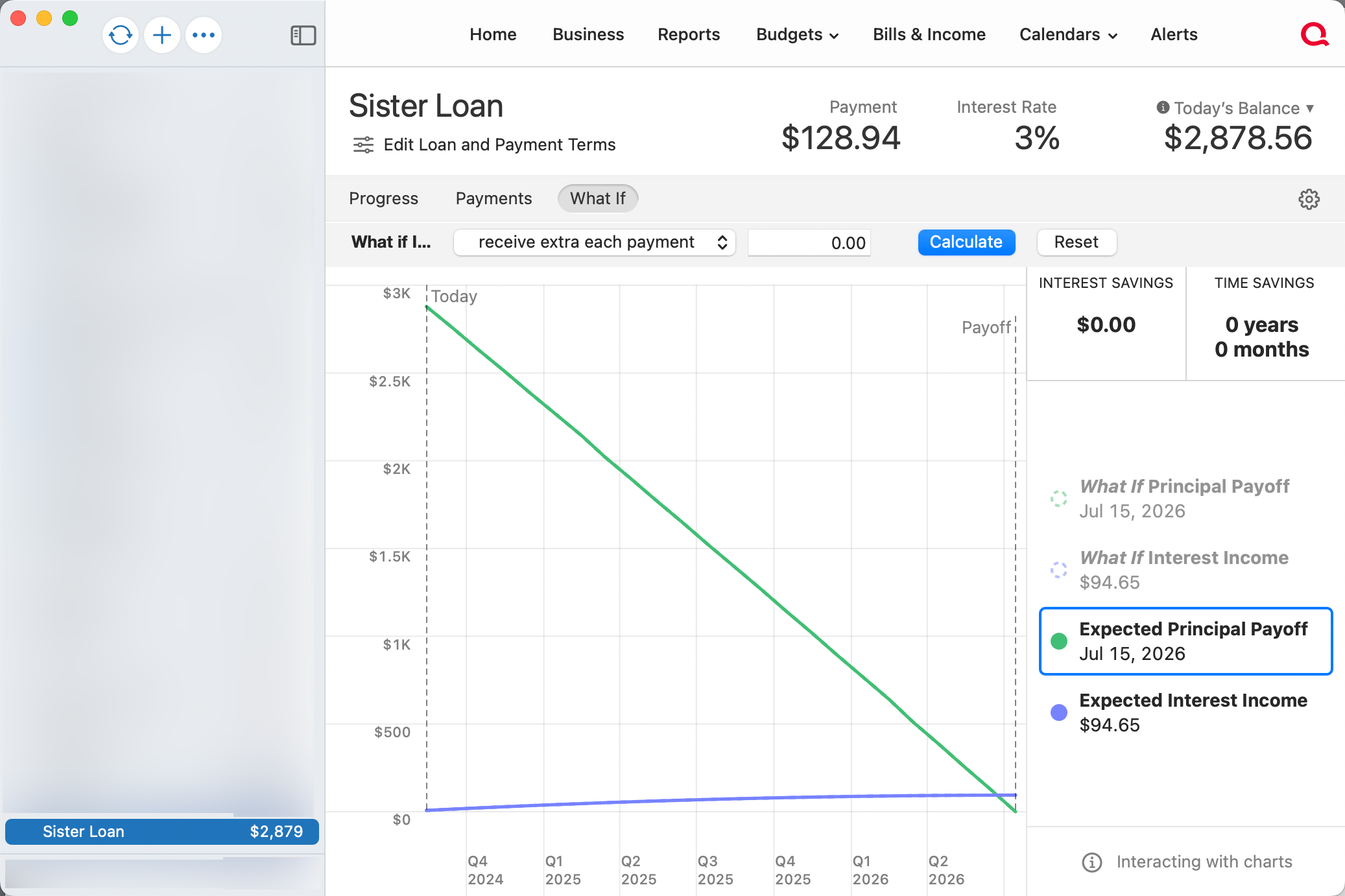Viewport: 1345px width, 896px height.
Task: Switch to the Payments tab
Action: (494, 198)
